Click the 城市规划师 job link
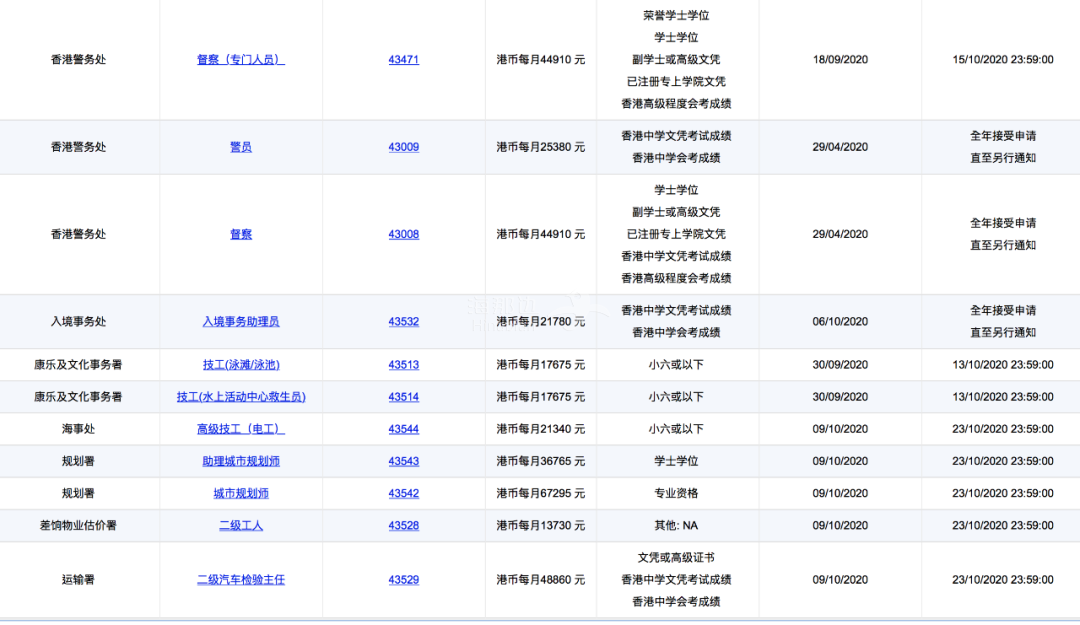1080x625 pixels. tap(240, 493)
